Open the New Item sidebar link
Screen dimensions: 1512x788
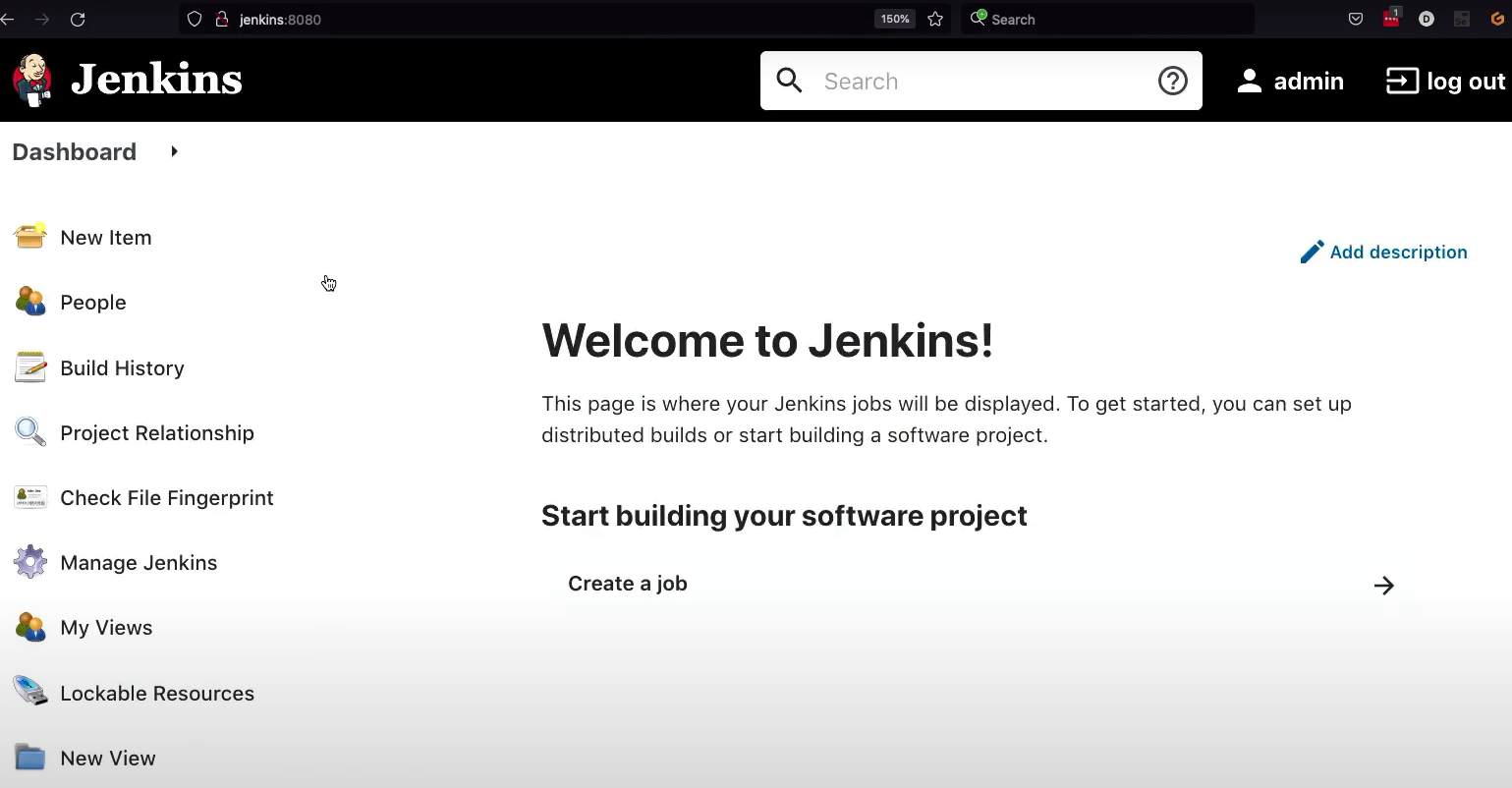pyautogui.click(x=106, y=238)
